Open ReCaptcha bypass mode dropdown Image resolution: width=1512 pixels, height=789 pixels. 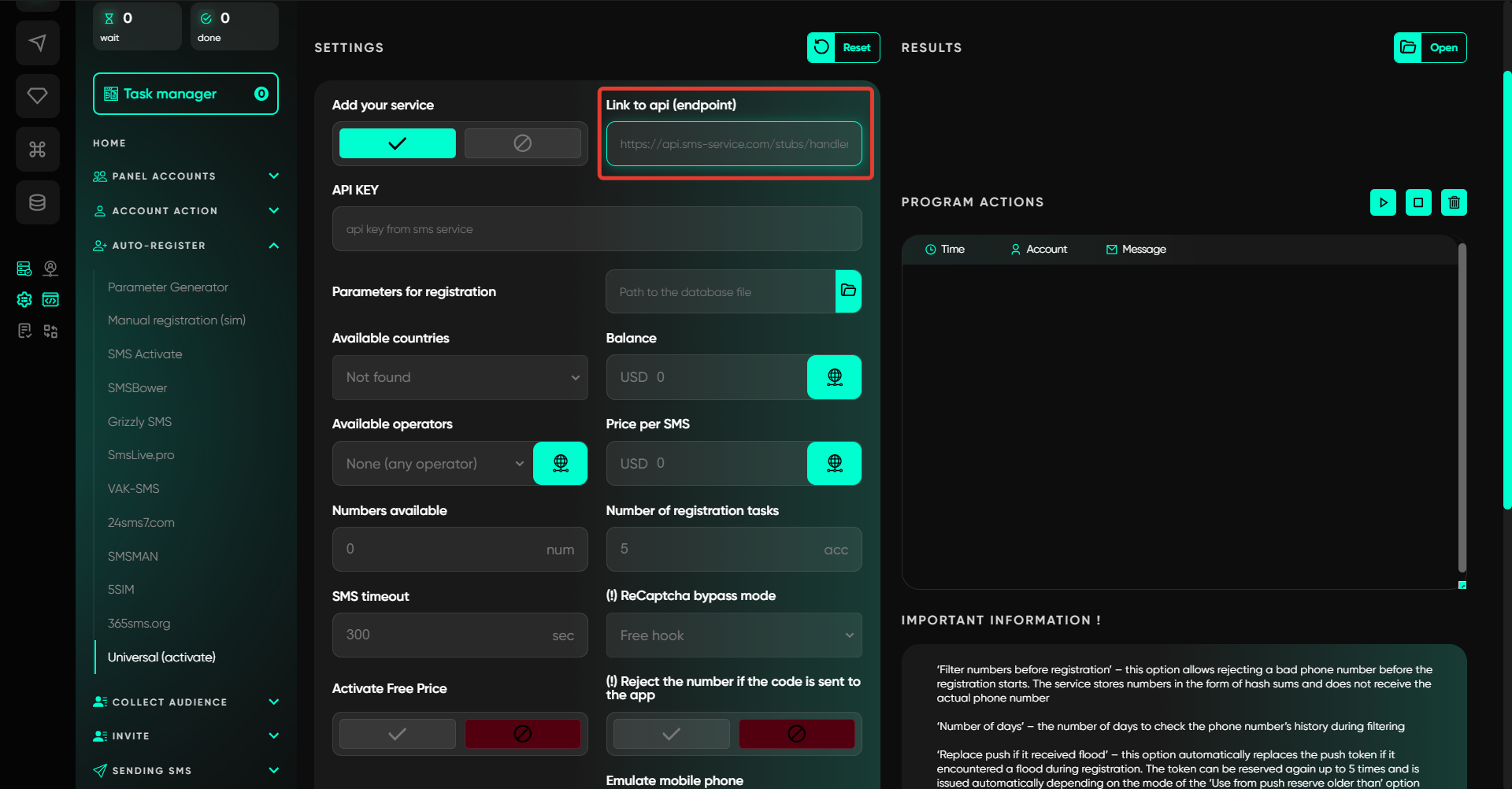(733, 635)
